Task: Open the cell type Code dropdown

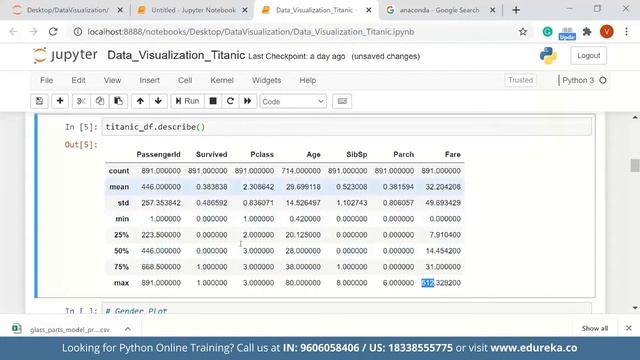Action: 293,101
